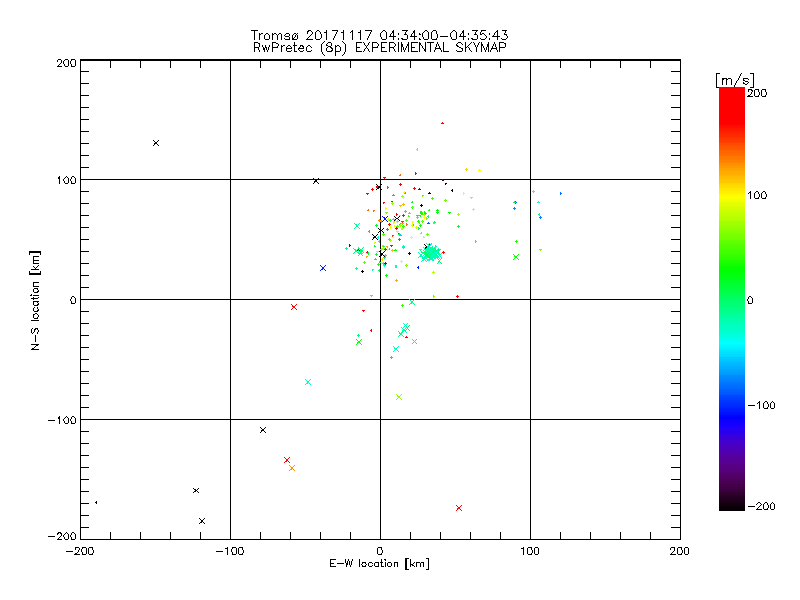Click the '100' tick label on the E-W axis

530,551
